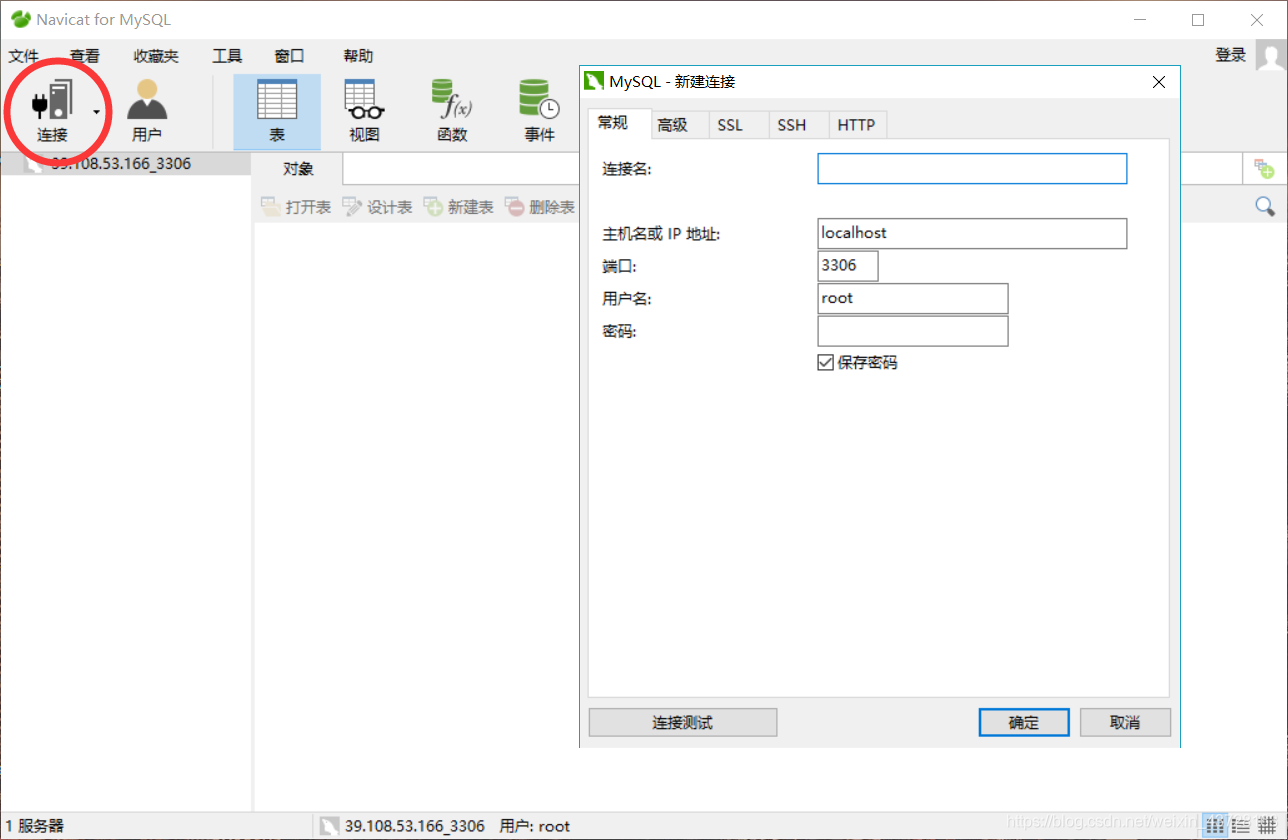This screenshot has height=840, width=1288.
Task: Switch to detail view in status bar
Action: point(1268,826)
